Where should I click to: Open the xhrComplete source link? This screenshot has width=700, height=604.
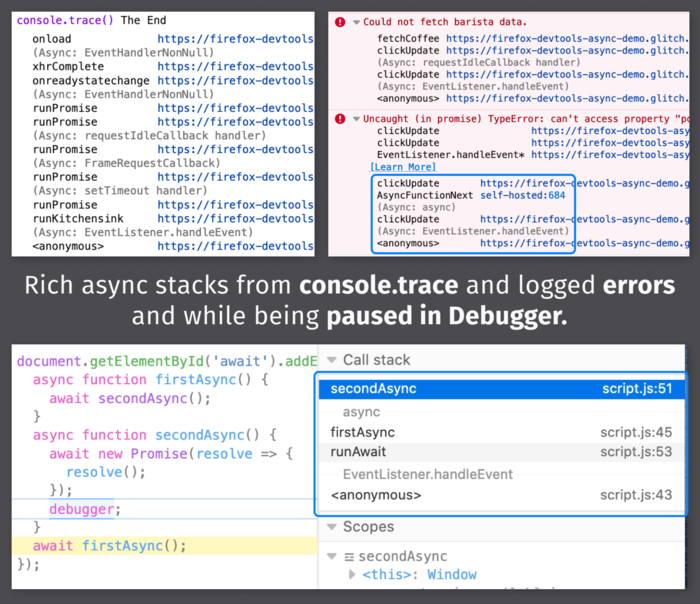(x=234, y=67)
